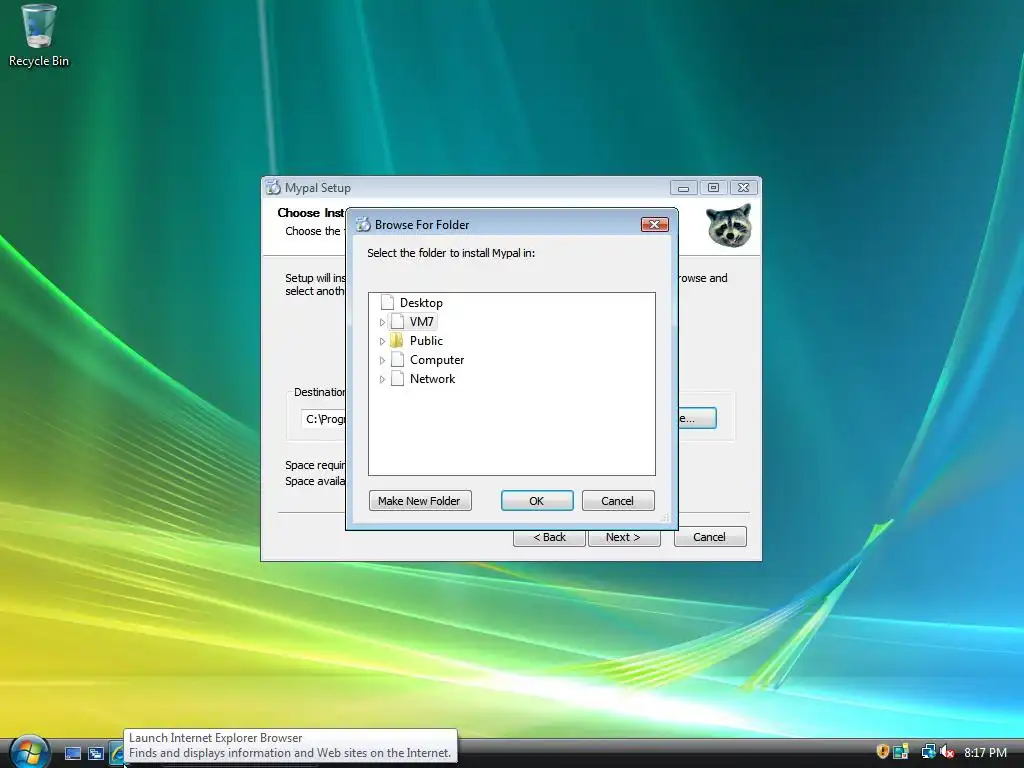Click the Show Desktop quick launch icon
The width and height of the screenshot is (1024, 768).
(73, 753)
